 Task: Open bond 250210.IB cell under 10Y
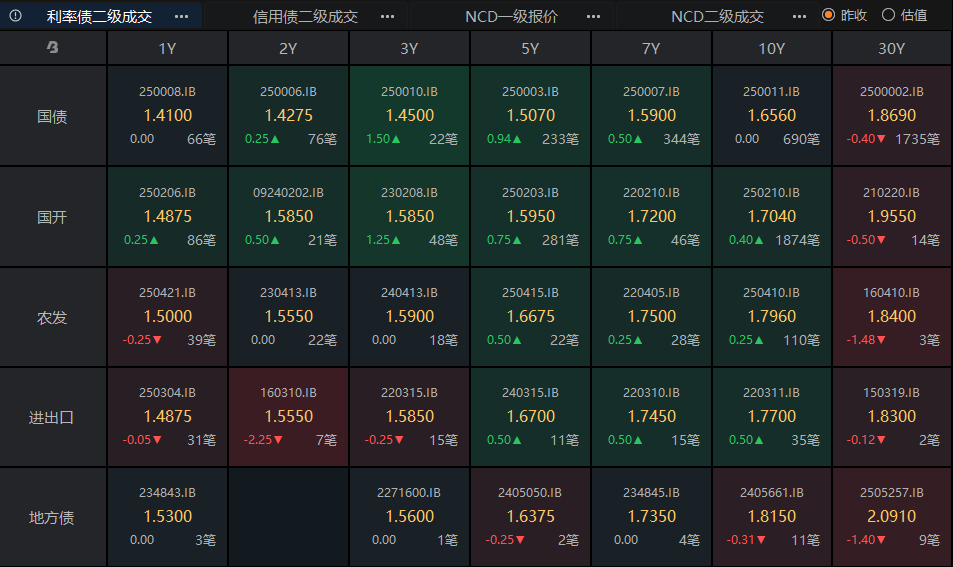click(771, 216)
